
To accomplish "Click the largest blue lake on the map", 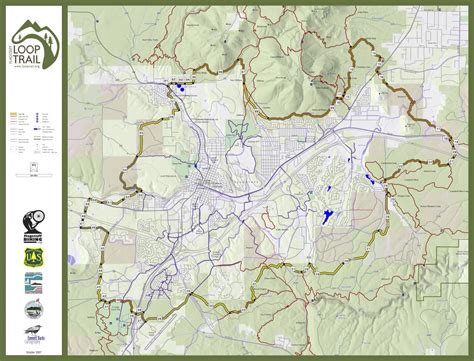I will (328, 217).
